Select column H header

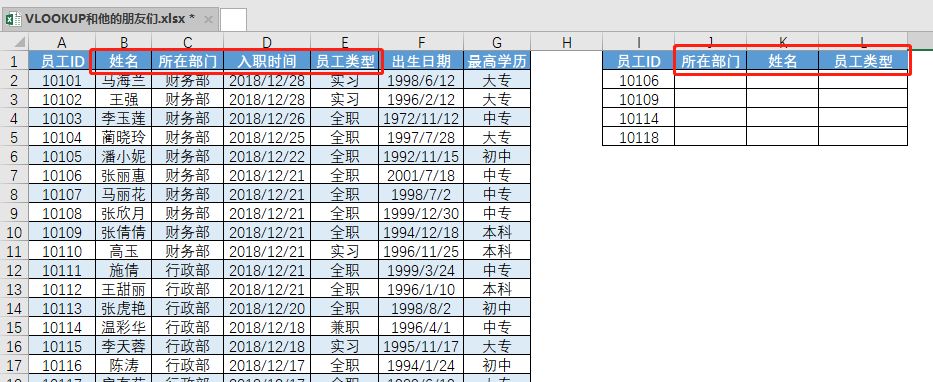[566, 42]
